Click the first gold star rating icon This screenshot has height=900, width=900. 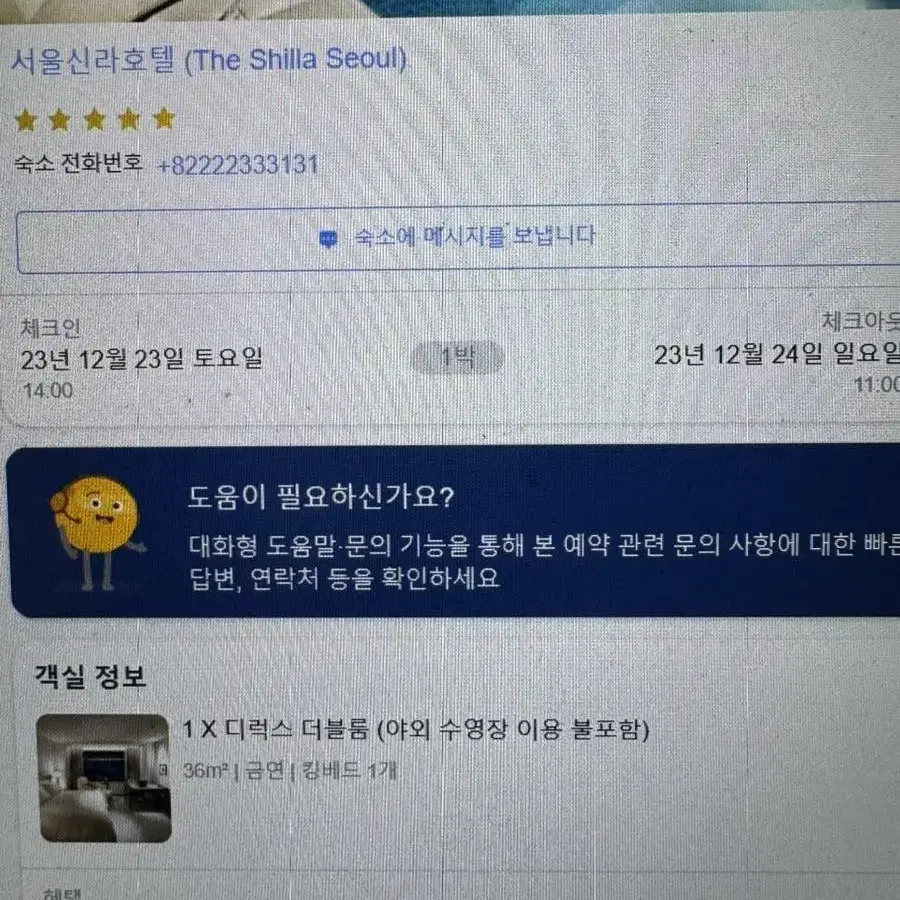coord(26,121)
